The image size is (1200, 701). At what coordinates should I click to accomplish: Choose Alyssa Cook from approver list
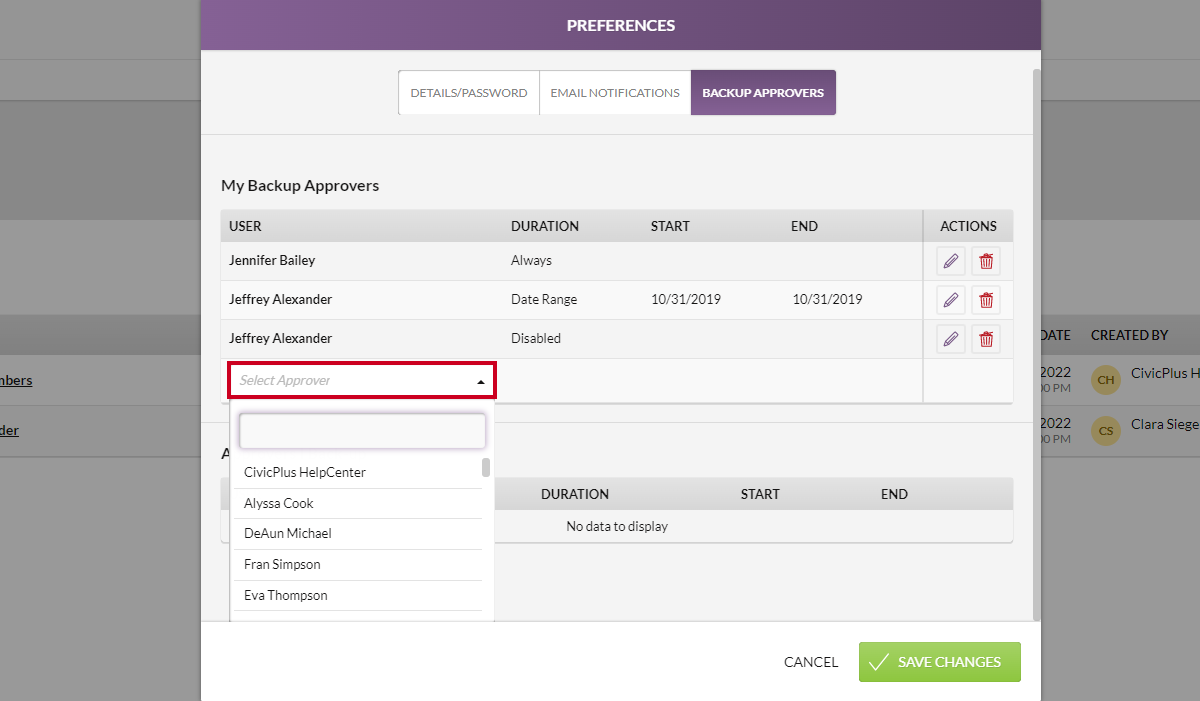click(358, 503)
